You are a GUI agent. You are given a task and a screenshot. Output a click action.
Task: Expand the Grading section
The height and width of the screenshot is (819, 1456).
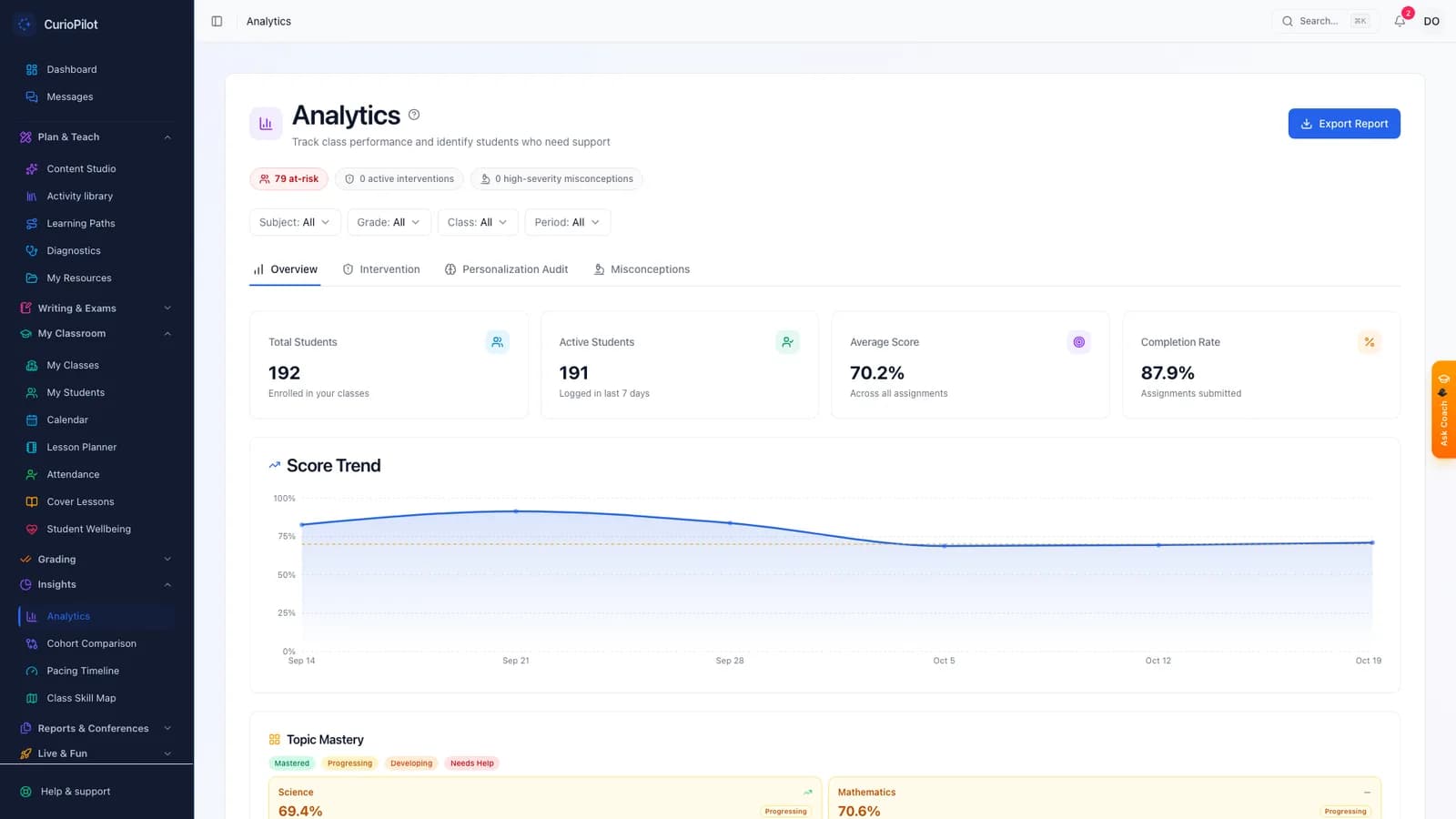(x=96, y=559)
